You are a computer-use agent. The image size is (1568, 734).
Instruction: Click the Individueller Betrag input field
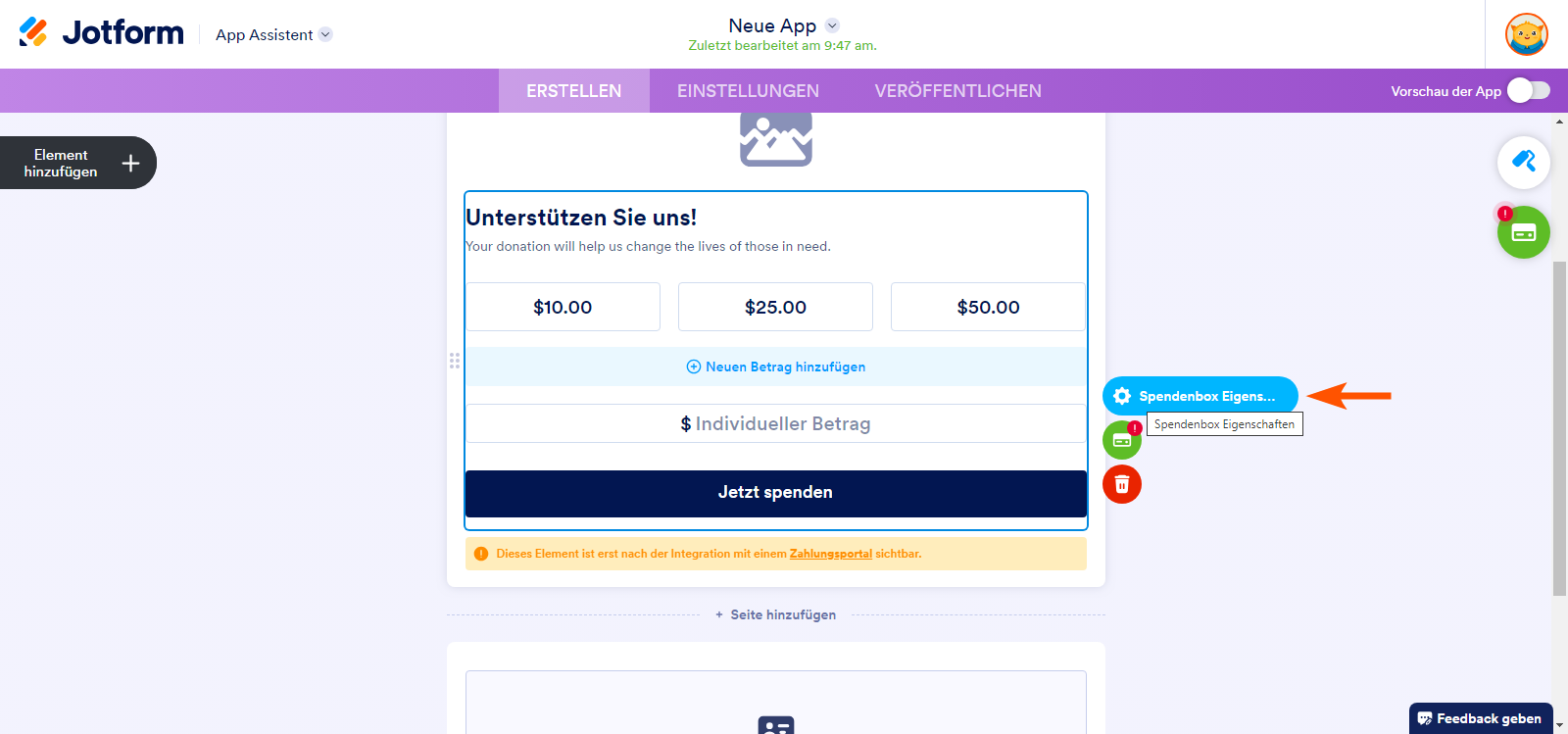775,424
